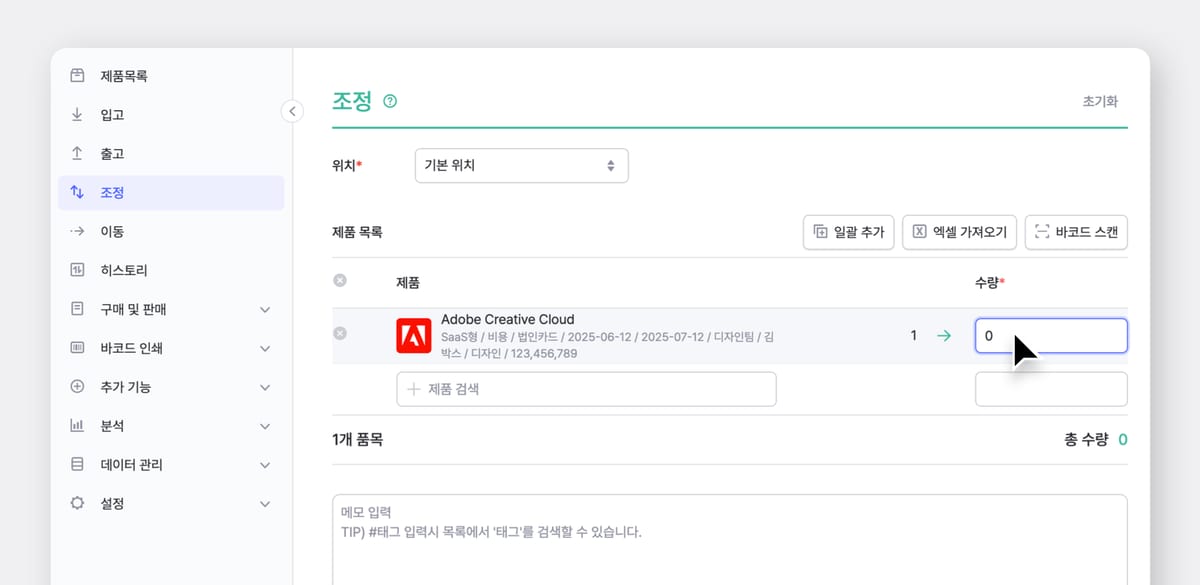Click the quantity input showing 0
Image resolution: width=1200 pixels, height=585 pixels.
click(1051, 336)
